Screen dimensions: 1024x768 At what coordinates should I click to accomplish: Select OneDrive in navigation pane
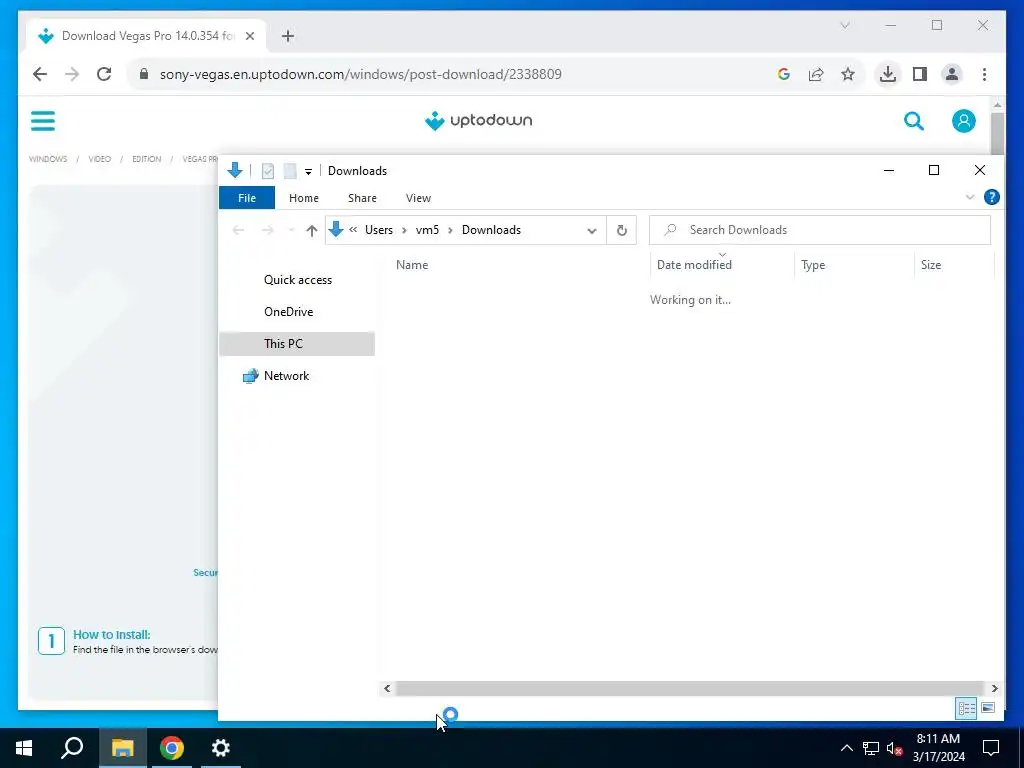click(289, 312)
